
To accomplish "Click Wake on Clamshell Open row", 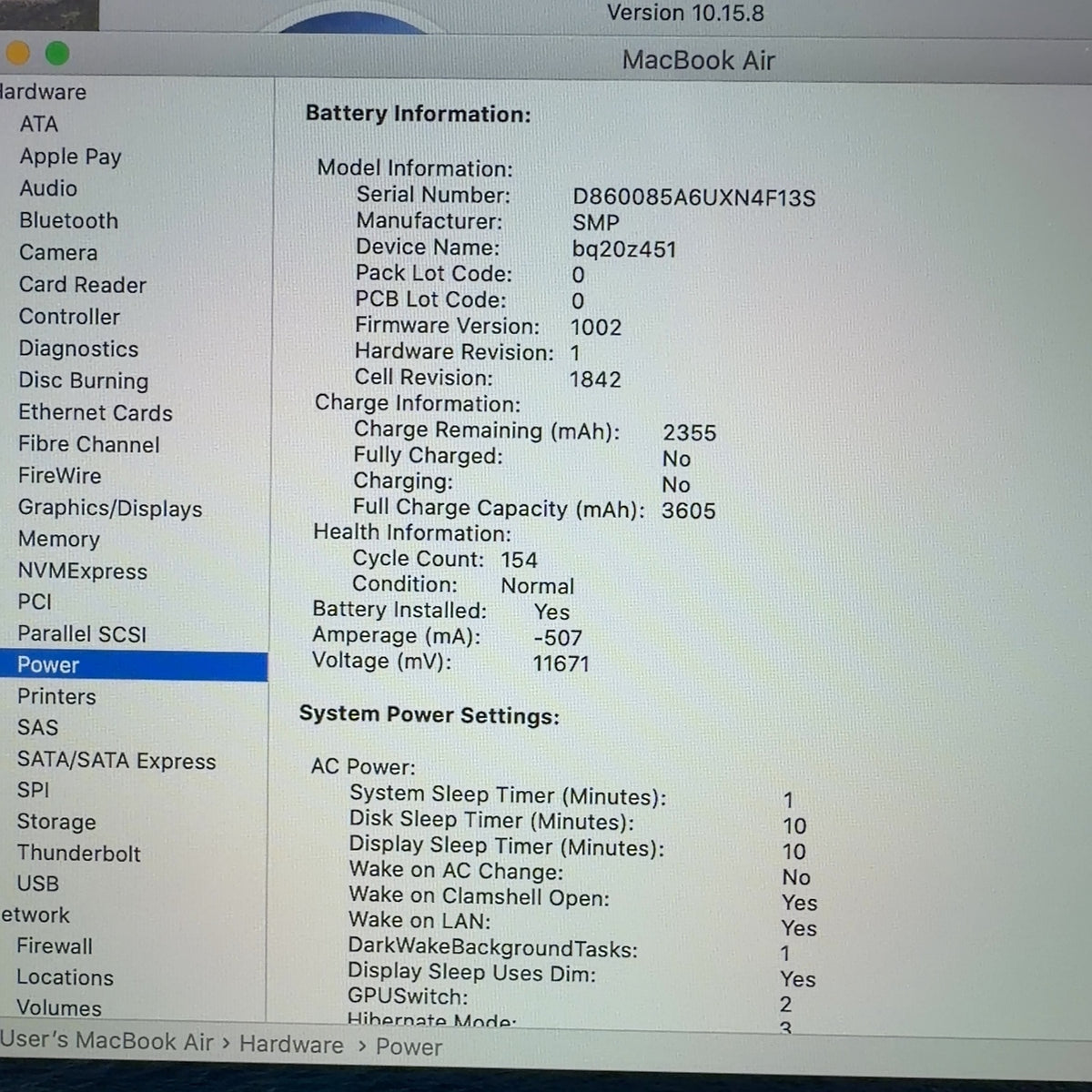I will coord(583,899).
